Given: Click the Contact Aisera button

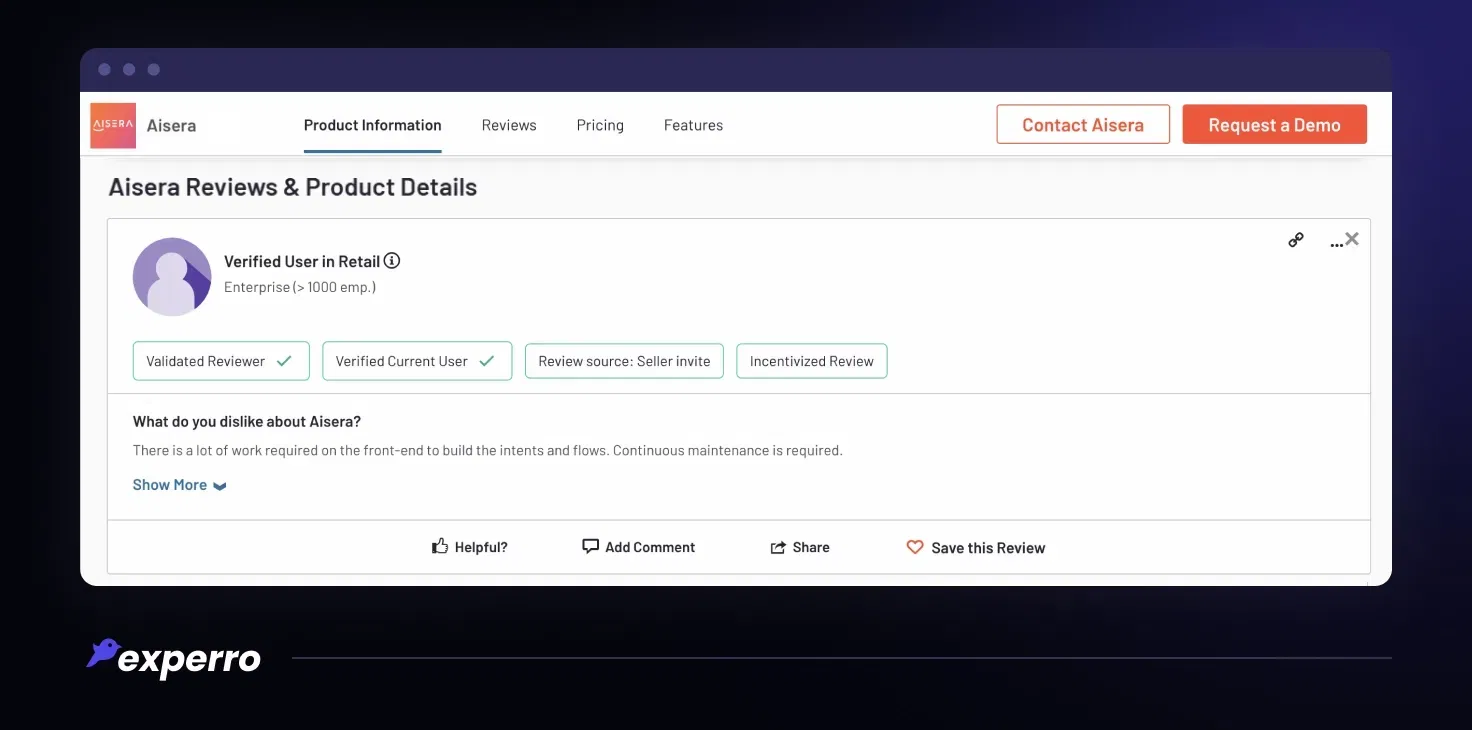Looking at the screenshot, I should coord(1083,125).
